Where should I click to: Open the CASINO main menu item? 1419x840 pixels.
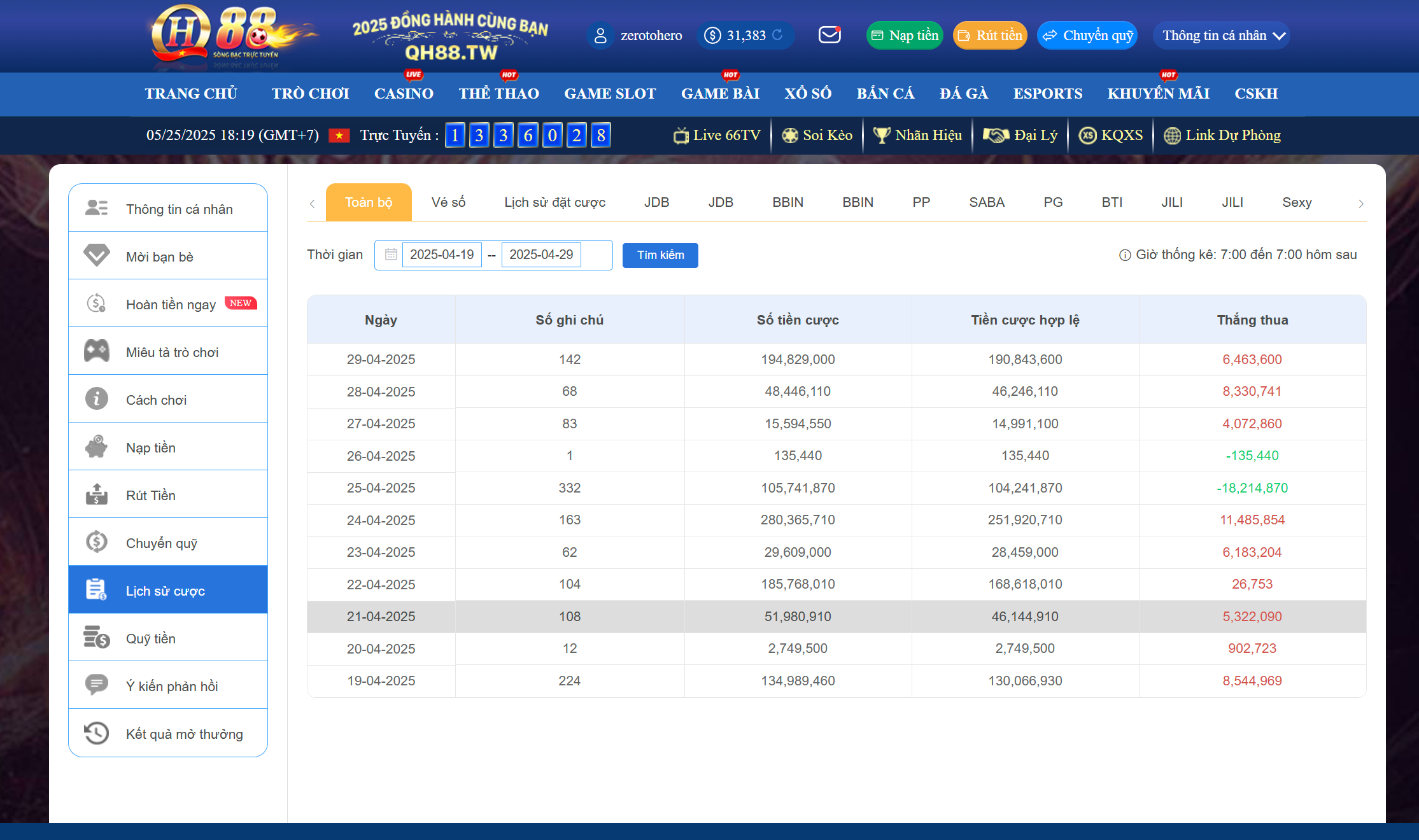click(404, 94)
